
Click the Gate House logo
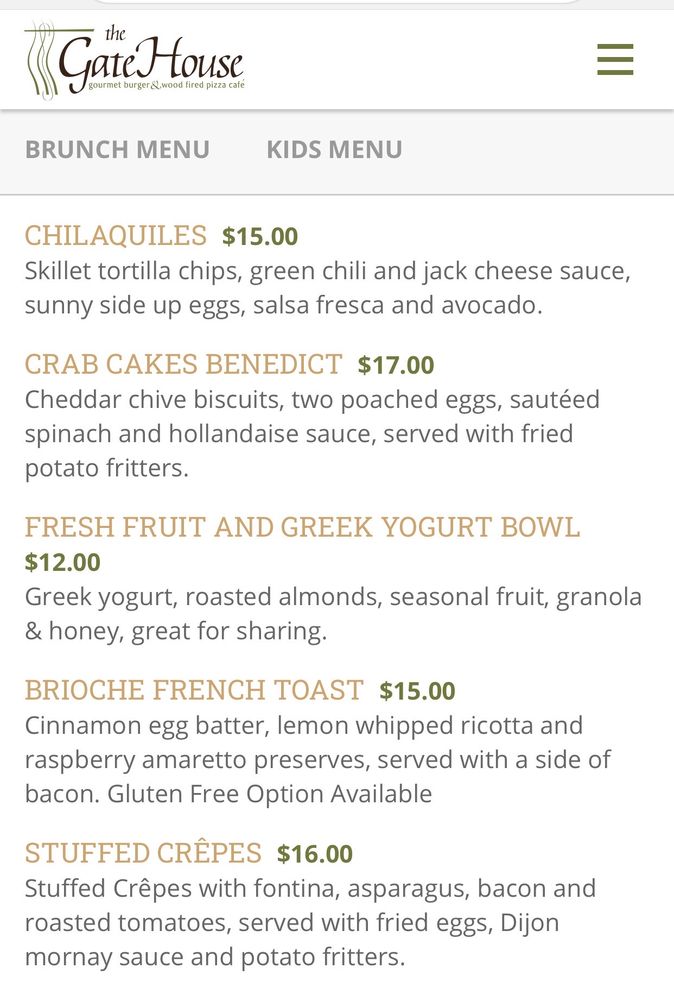[x=134, y=60]
